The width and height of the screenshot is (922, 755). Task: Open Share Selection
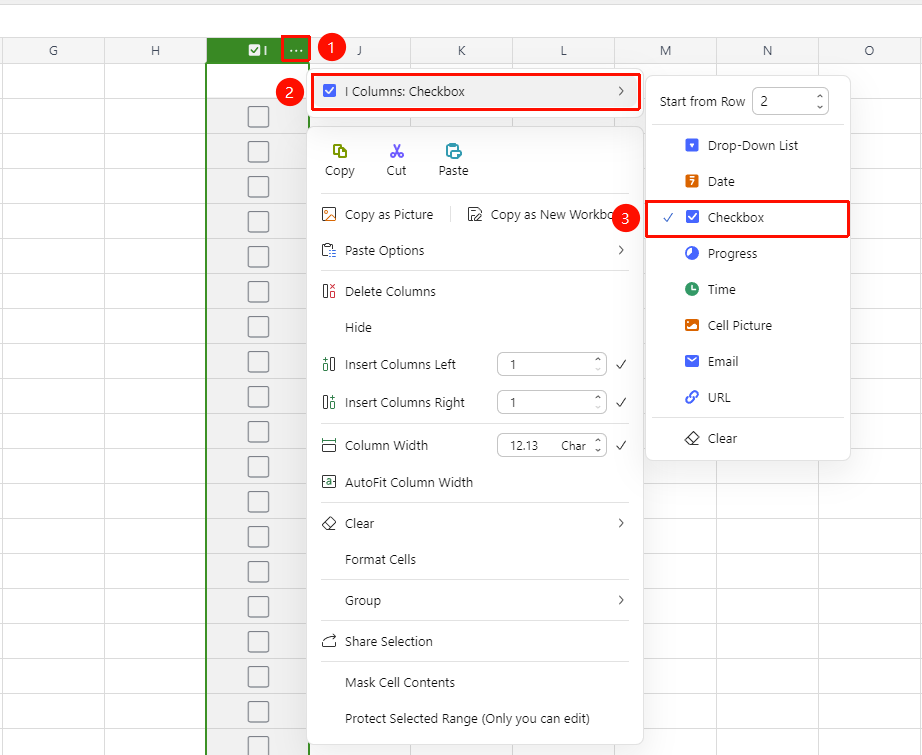point(377,641)
